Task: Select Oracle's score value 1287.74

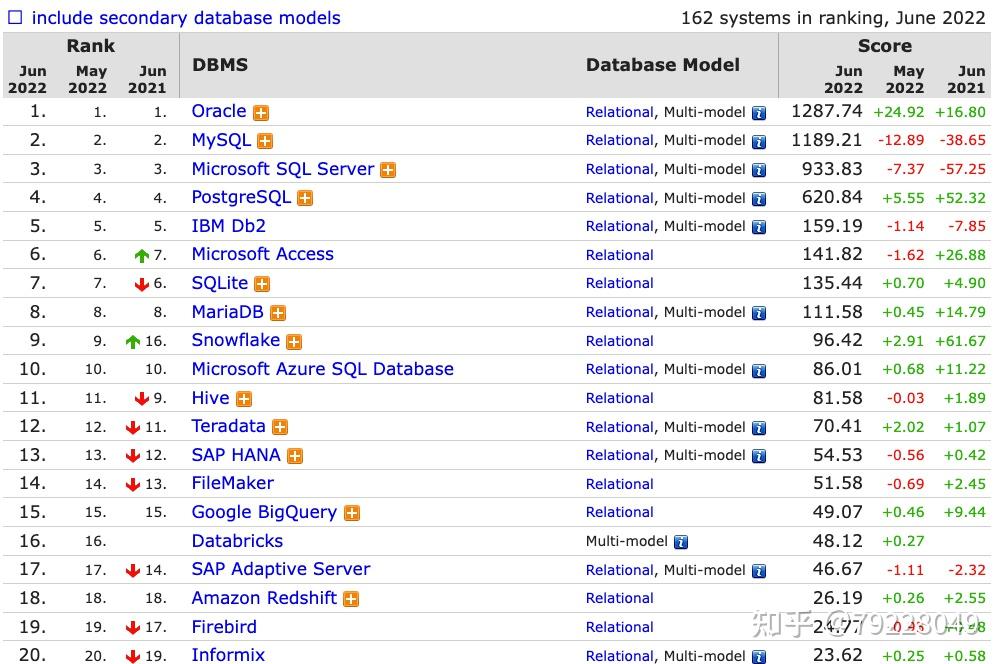Action: pos(827,111)
